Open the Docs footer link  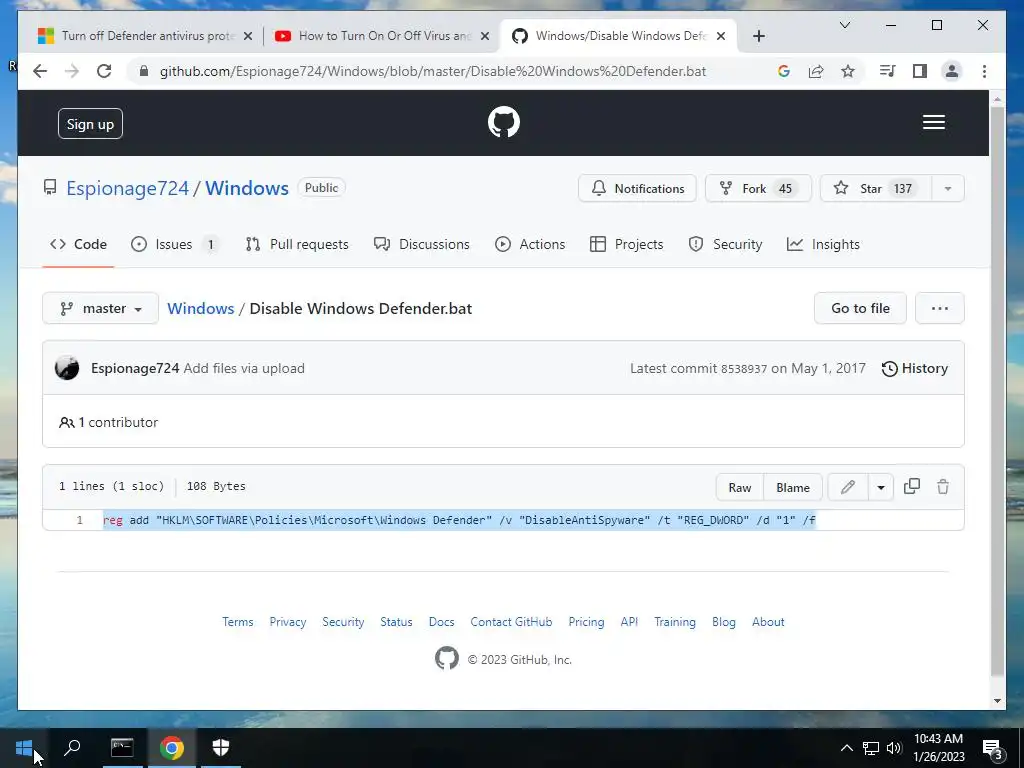coord(441,622)
